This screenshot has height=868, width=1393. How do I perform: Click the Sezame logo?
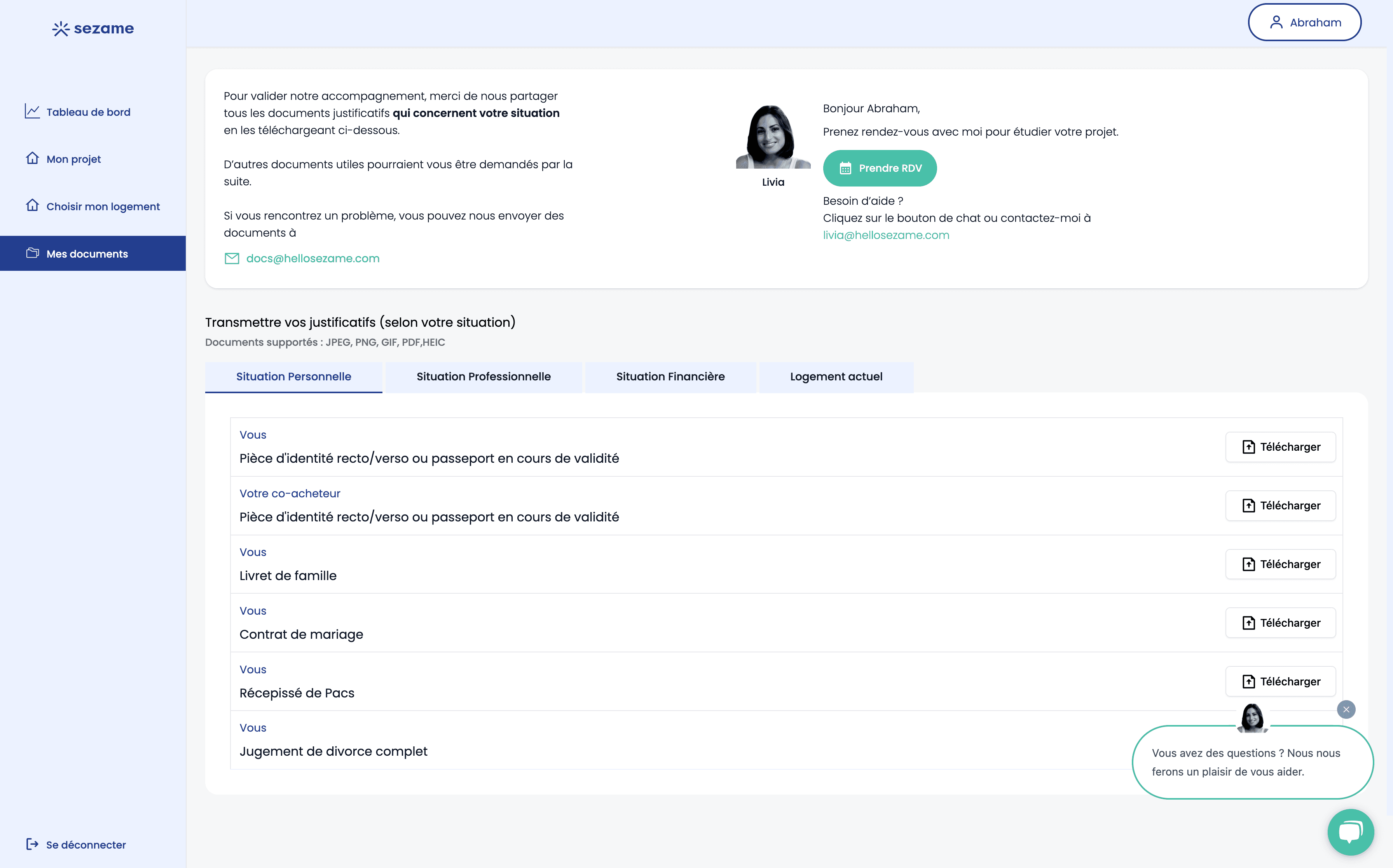pyautogui.click(x=93, y=28)
